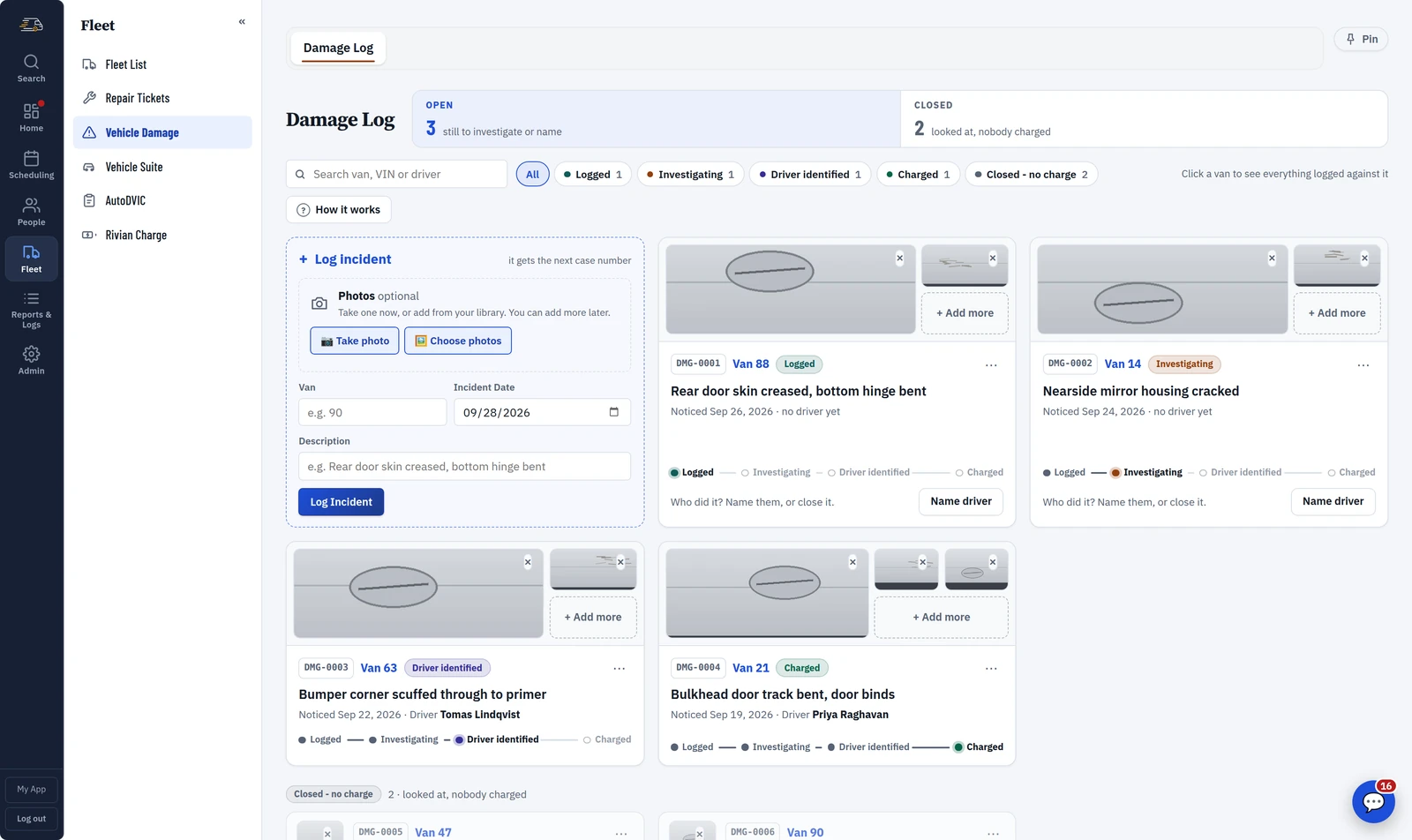Show All incidents filter
This screenshot has height=840, width=1412.
pos(532,175)
